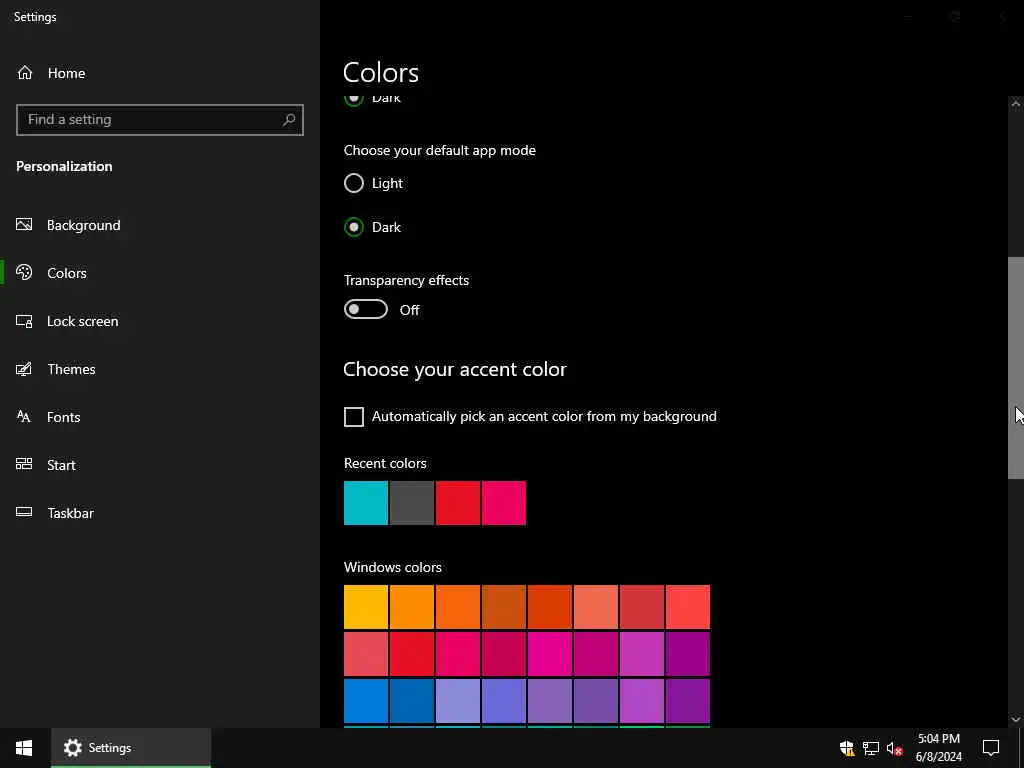Pick the teal recent color
The image size is (1024, 768).
click(366, 503)
